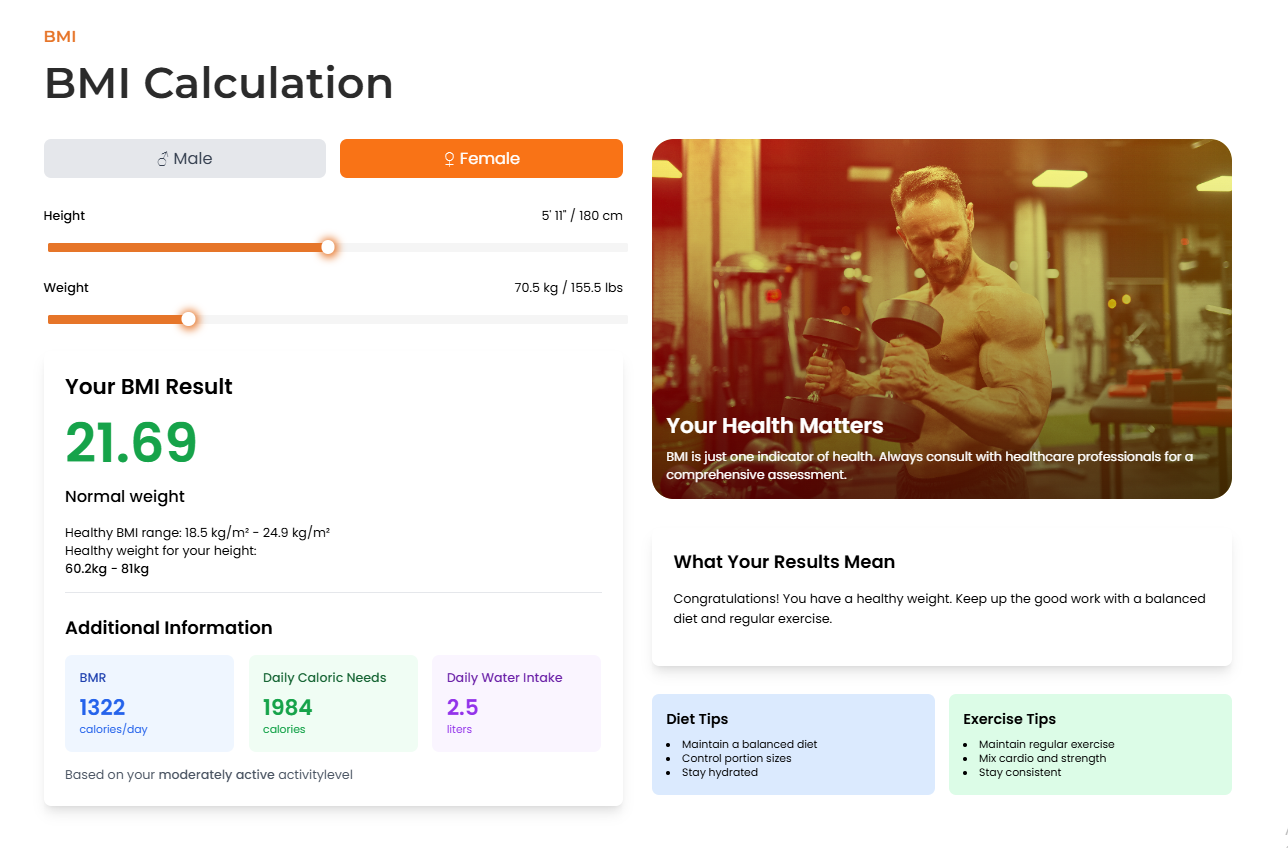Screen dimensions: 1288x848
Task: Click the Normal weight status label
Action: (125, 497)
